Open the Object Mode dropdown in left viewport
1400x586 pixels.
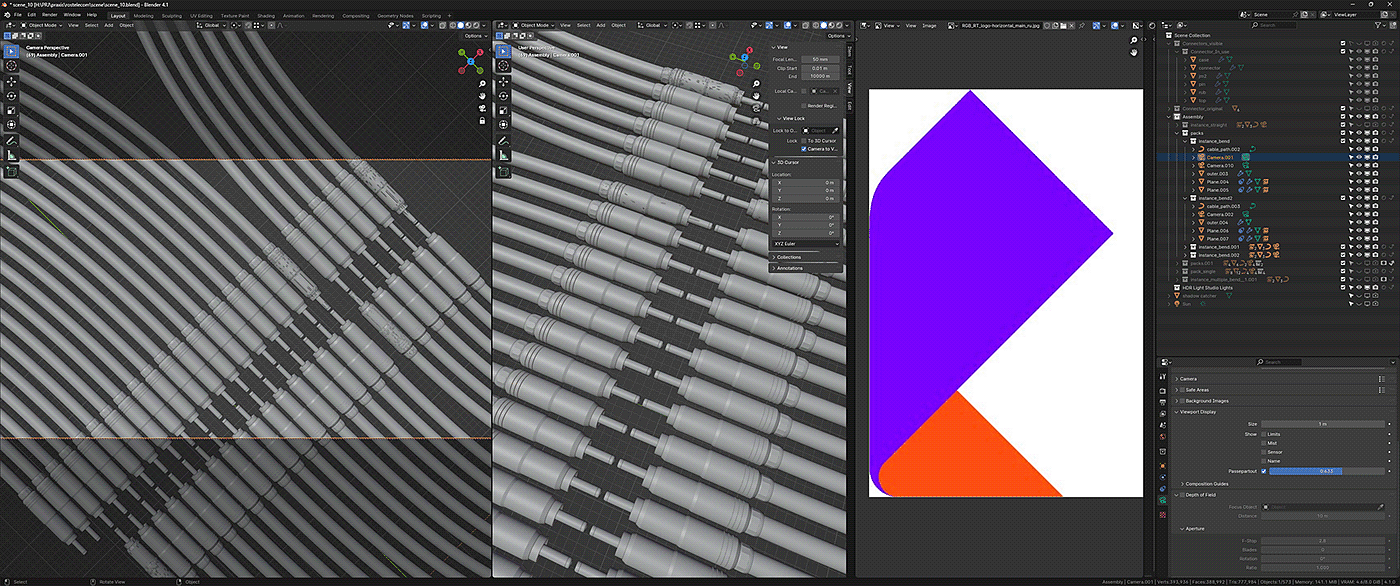(x=40, y=25)
